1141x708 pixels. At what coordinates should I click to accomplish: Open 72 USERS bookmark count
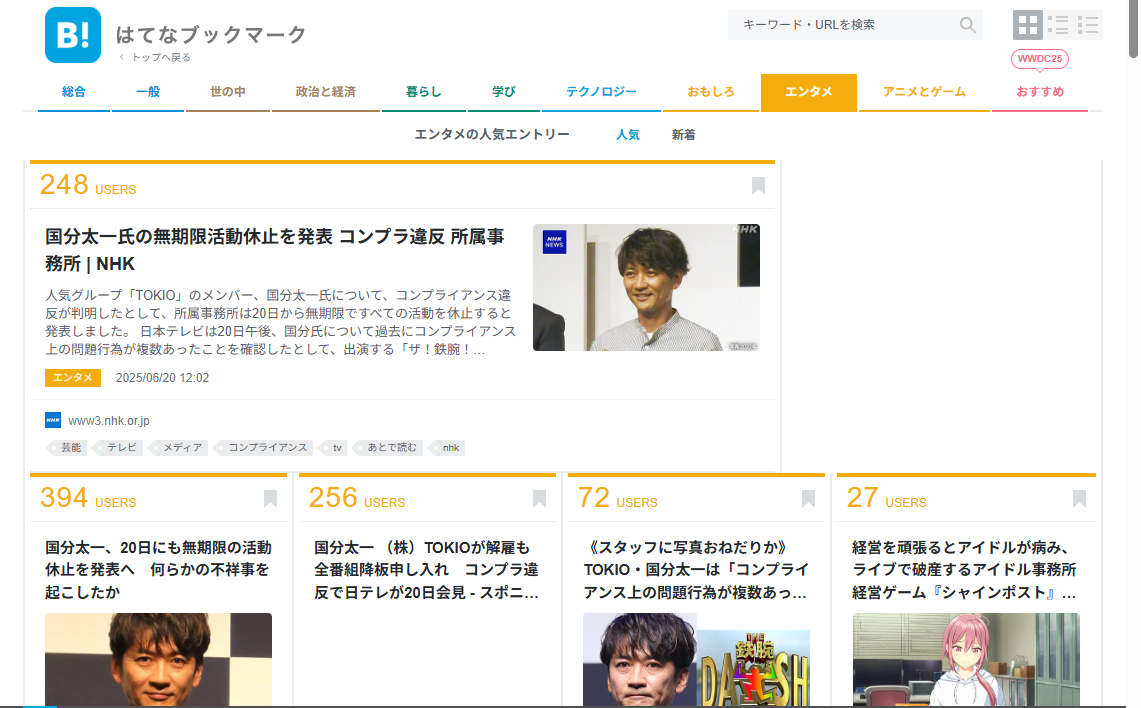618,498
